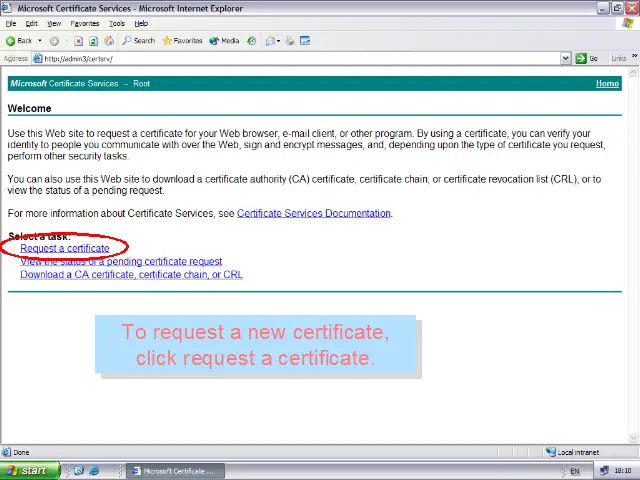
Task: Click the Go button
Action: [x=587, y=59]
